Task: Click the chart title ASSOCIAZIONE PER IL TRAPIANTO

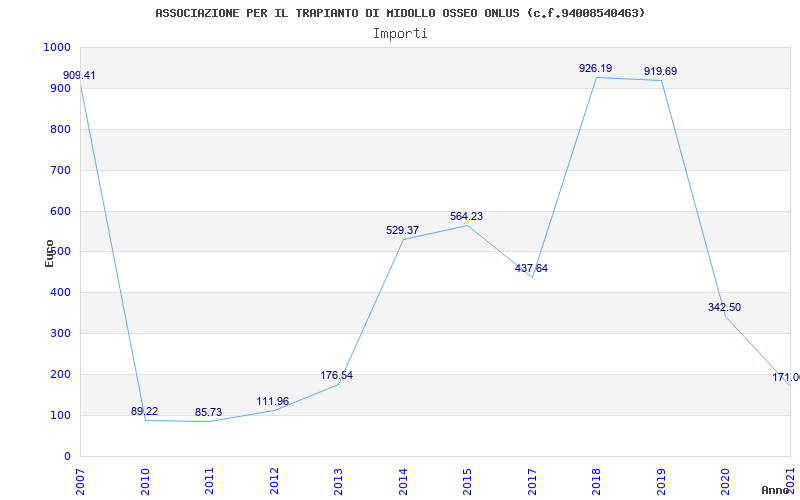Action: pyautogui.click(x=401, y=13)
